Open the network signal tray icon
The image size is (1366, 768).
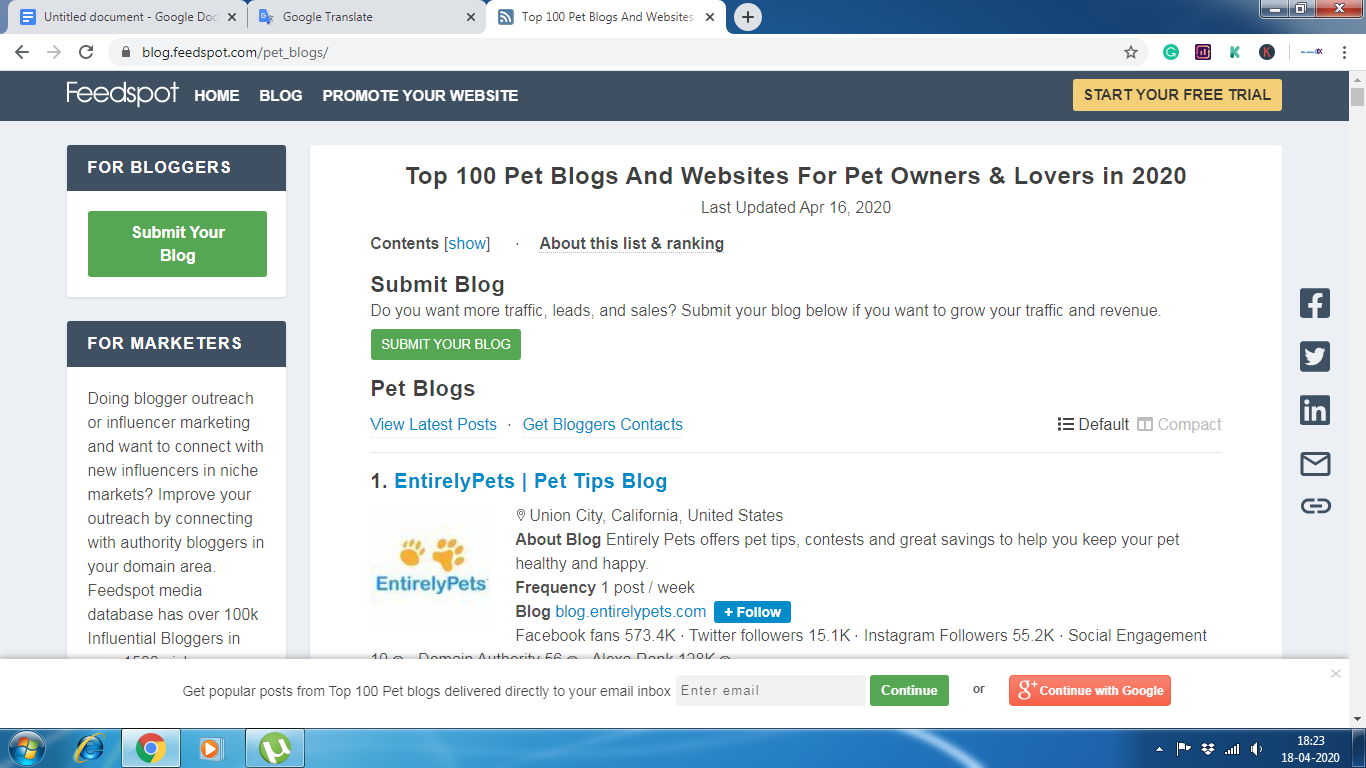pyautogui.click(x=1232, y=748)
